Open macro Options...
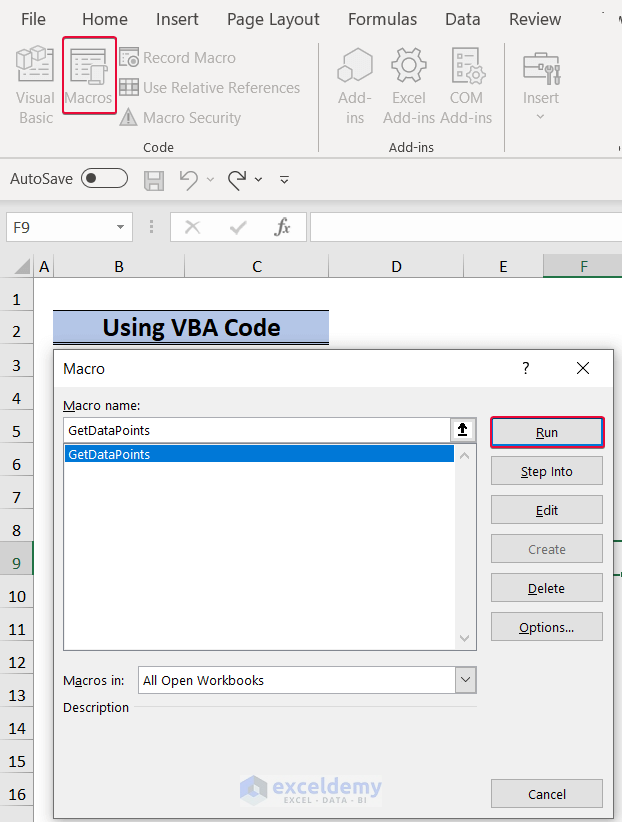 point(547,627)
